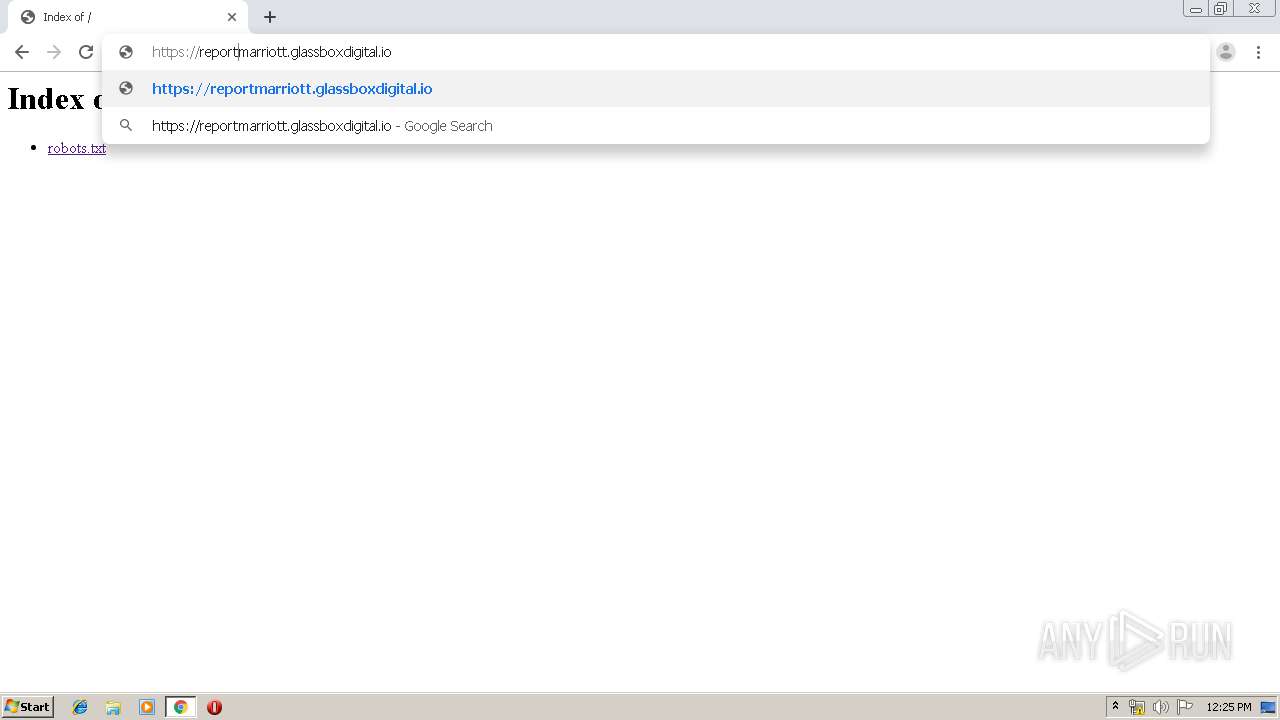Open the Action Center flag icon
This screenshot has width=1280, height=720.
coord(1185,707)
